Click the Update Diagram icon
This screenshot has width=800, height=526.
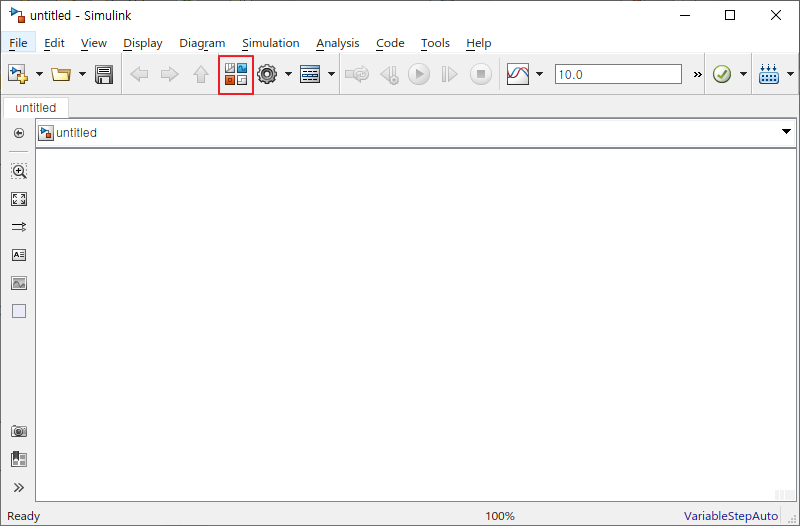pos(357,74)
